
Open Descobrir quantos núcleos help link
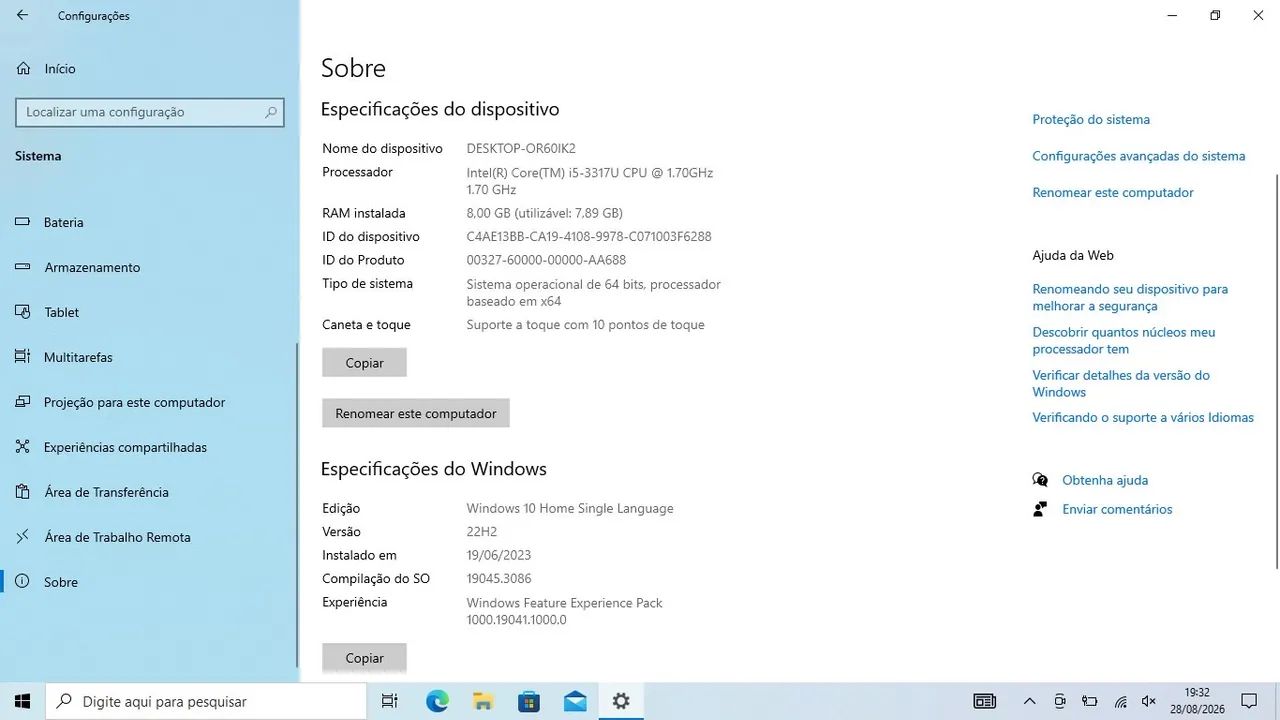[x=1124, y=340]
